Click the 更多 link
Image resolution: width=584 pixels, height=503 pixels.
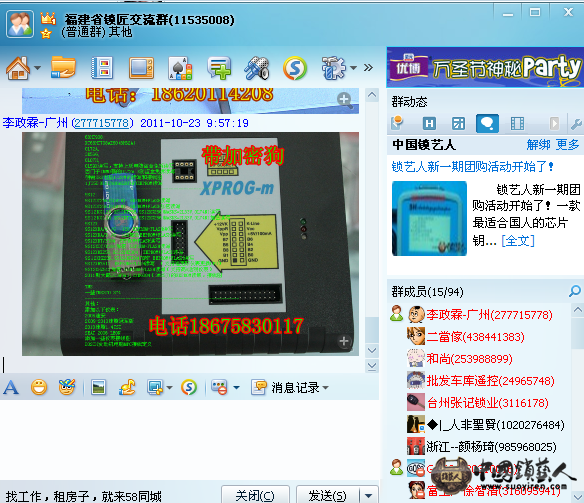pos(568,144)
